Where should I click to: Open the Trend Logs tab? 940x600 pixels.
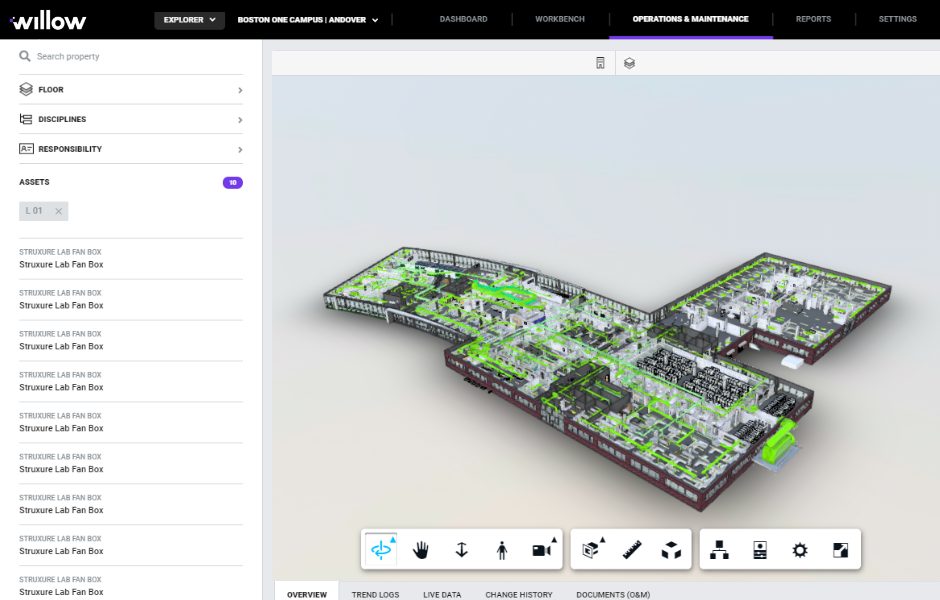click(x=375, y=594)
